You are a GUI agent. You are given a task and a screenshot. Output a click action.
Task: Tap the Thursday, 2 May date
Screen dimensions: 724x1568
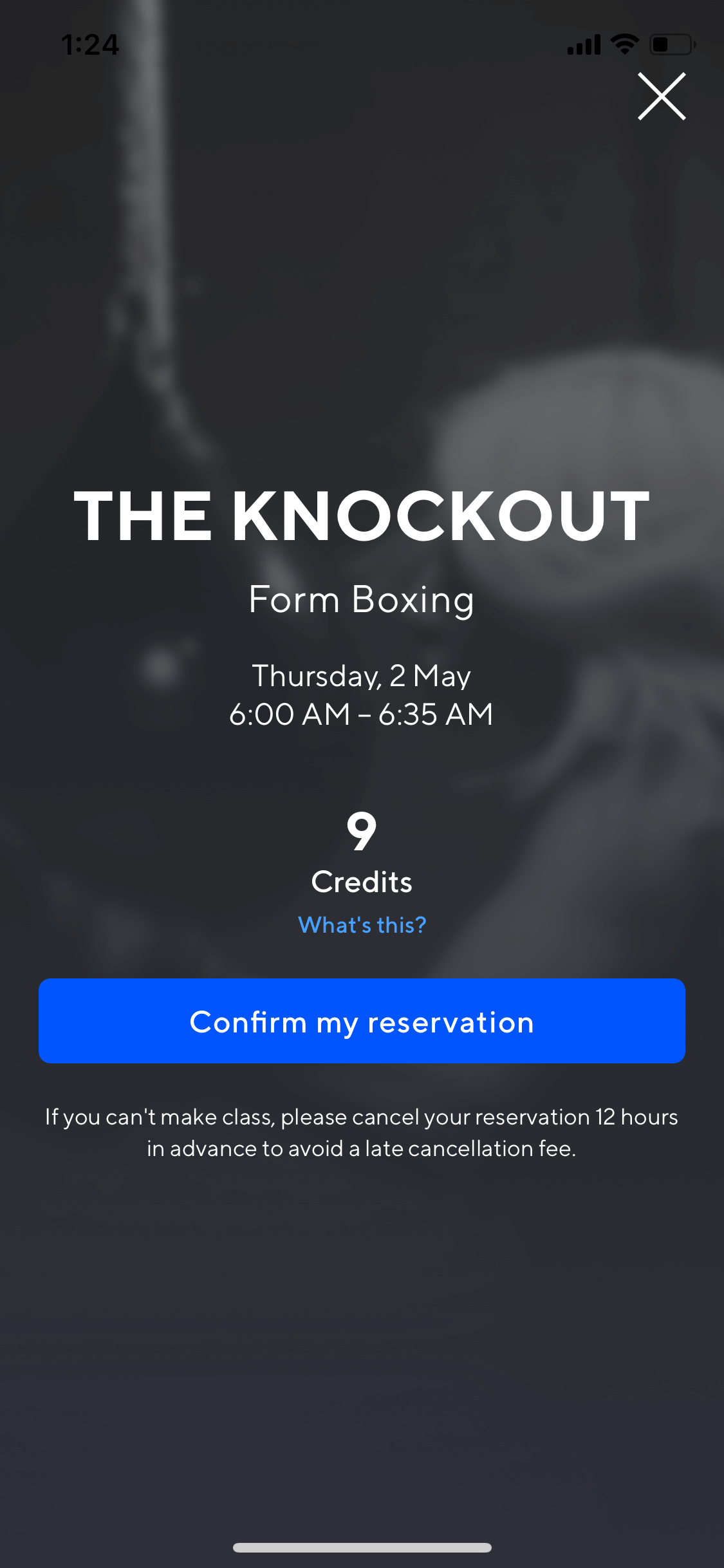point(362,676)
